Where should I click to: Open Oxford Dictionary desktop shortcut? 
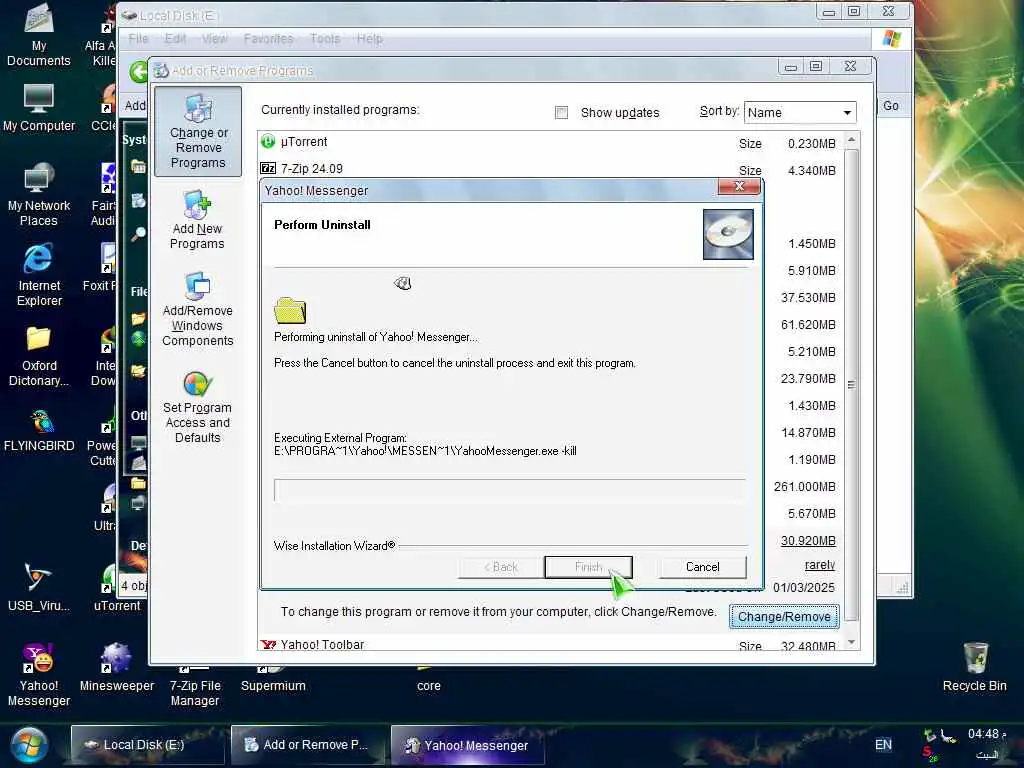[39, 357]
